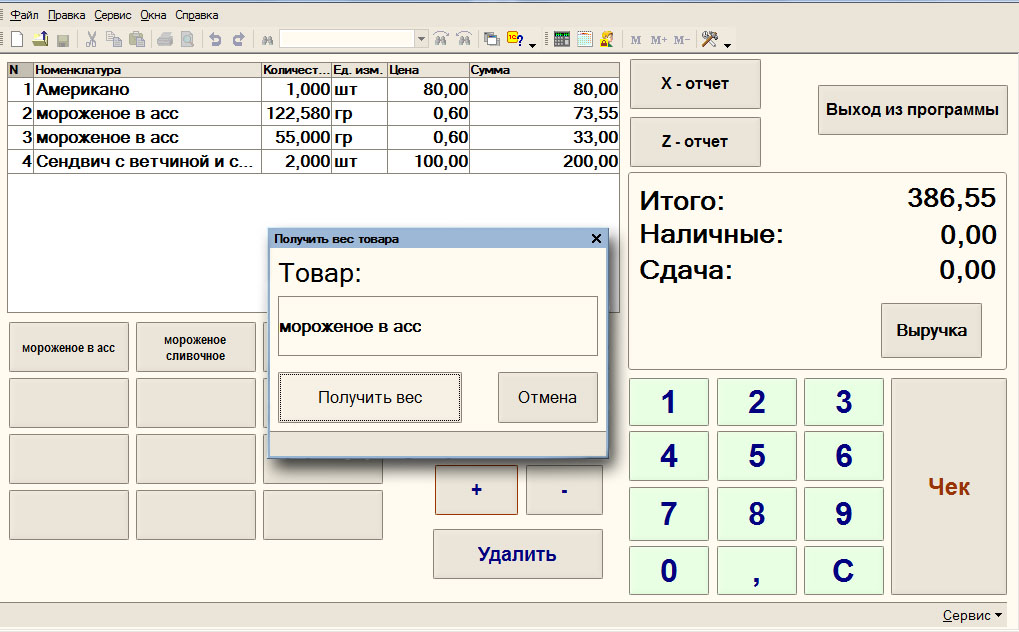Click the 1C help icon with question mark

point(515,39)
